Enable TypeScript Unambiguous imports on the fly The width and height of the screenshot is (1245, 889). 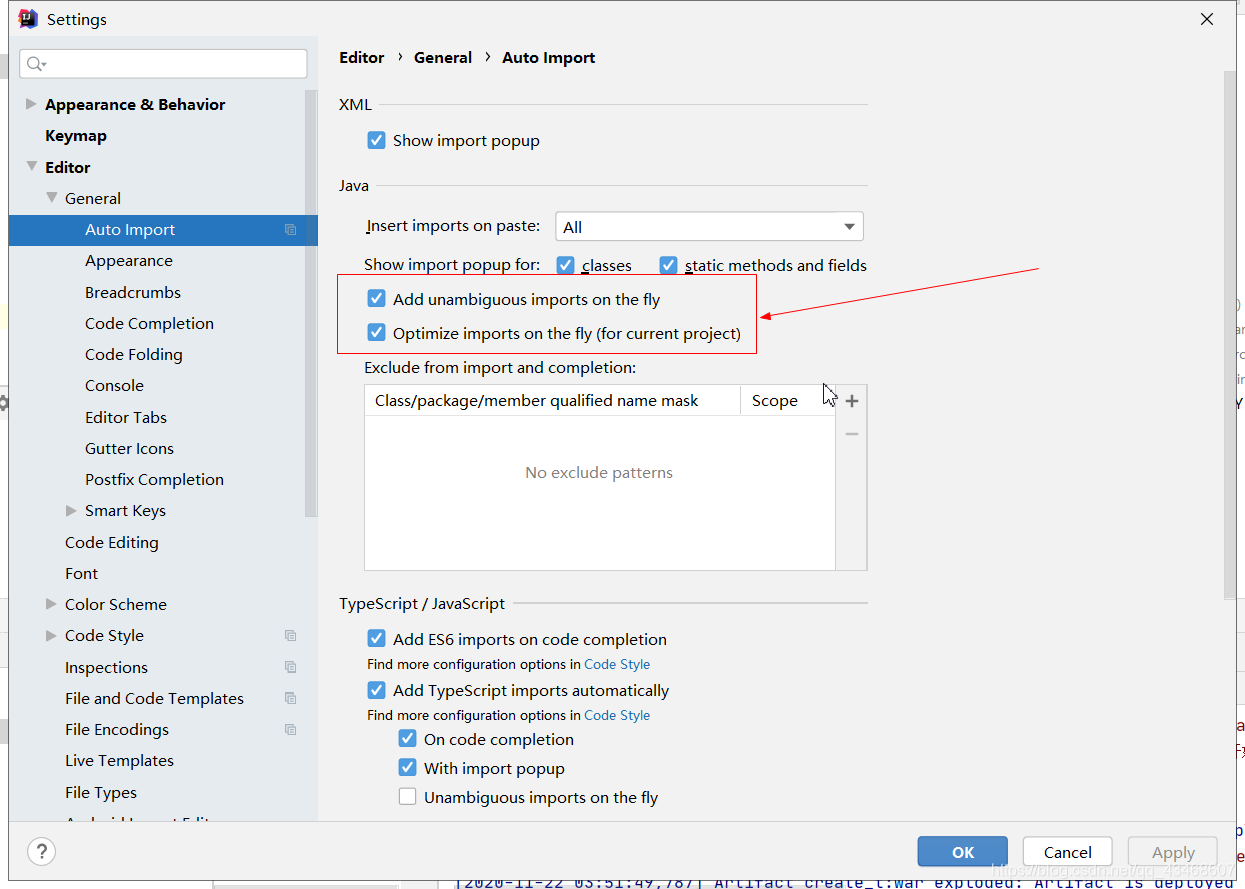(408, 797)
